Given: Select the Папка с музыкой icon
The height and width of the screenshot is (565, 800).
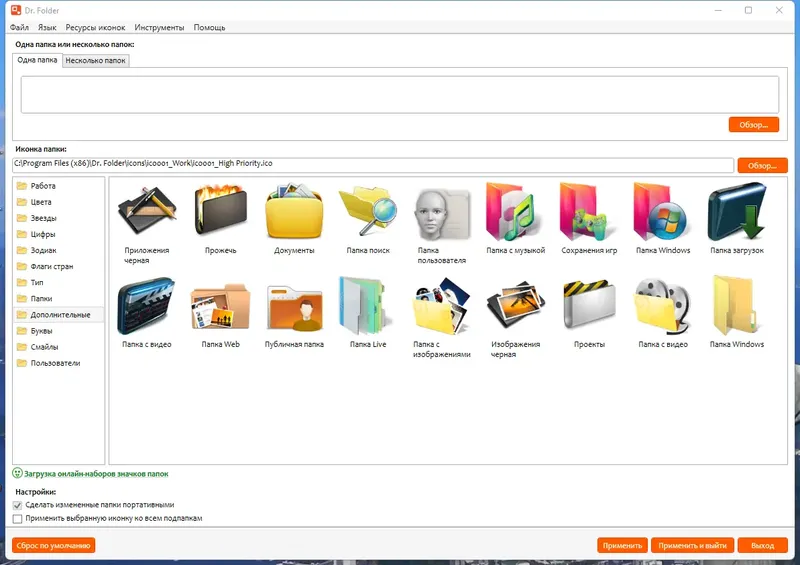Looking at the screenshot, I should (x=515, y=211).
